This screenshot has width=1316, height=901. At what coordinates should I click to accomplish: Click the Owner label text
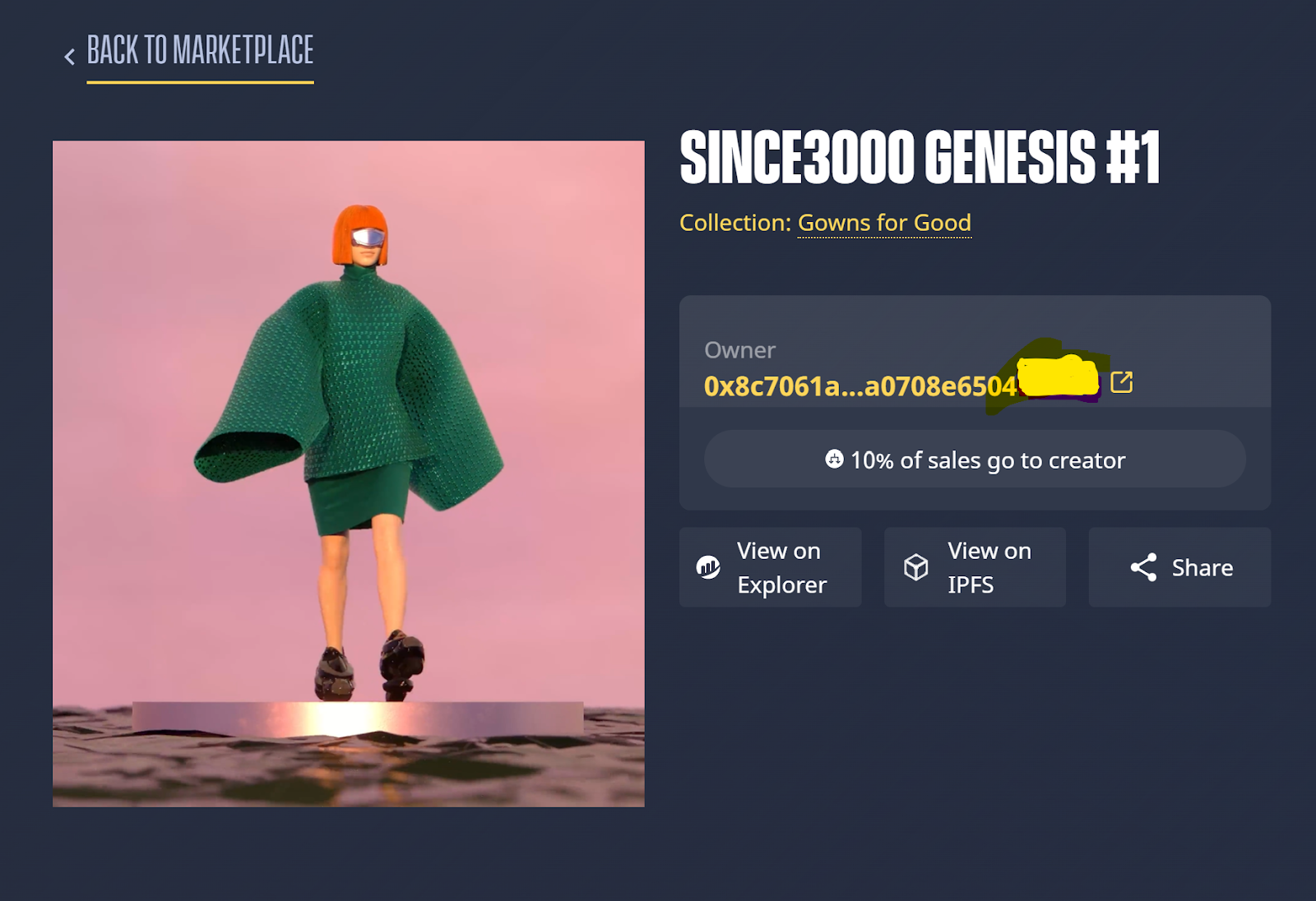coord(739,350)
